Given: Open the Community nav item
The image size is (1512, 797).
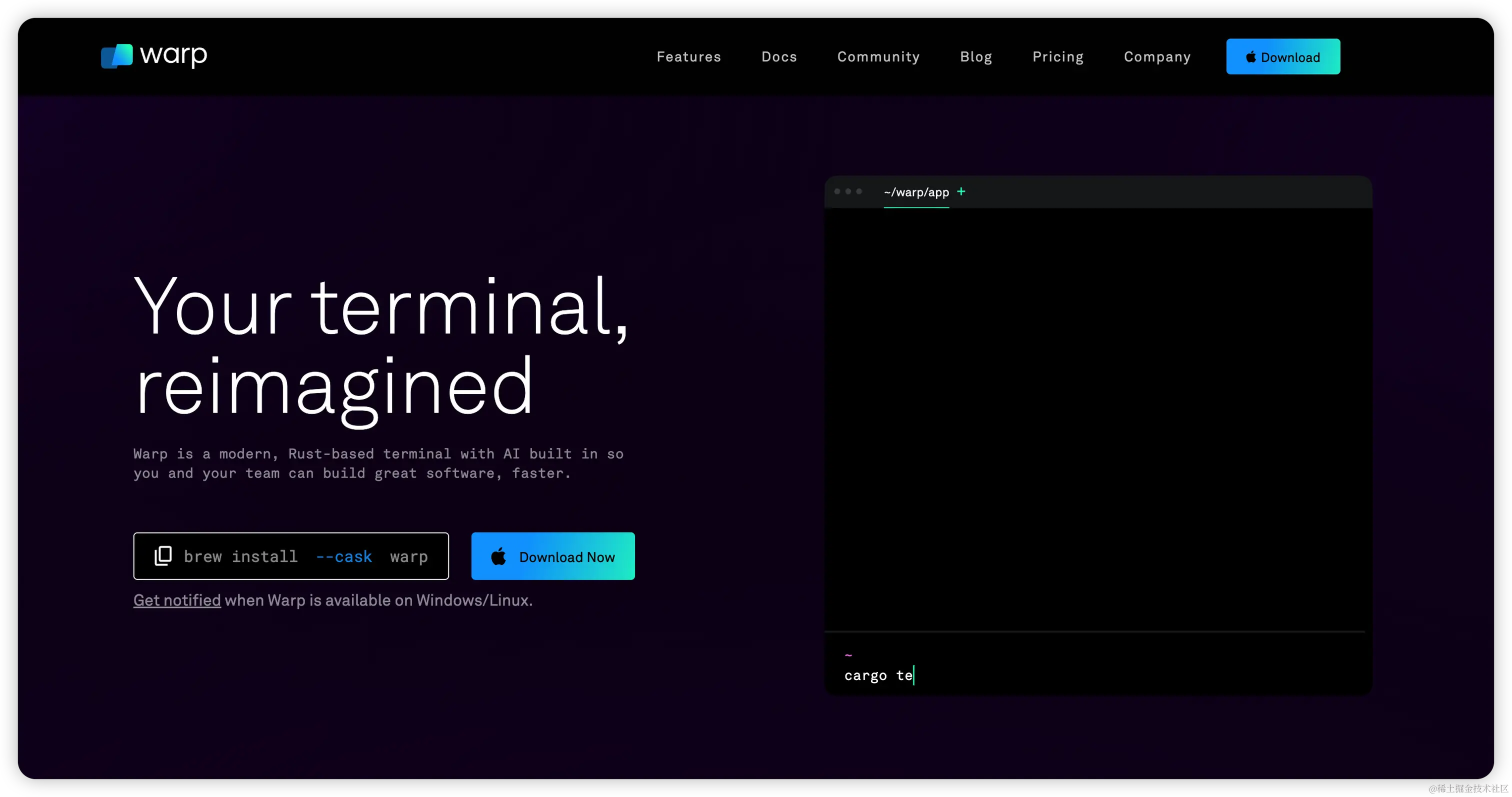Looking at the screenshot, I should [x=878, y=57].
